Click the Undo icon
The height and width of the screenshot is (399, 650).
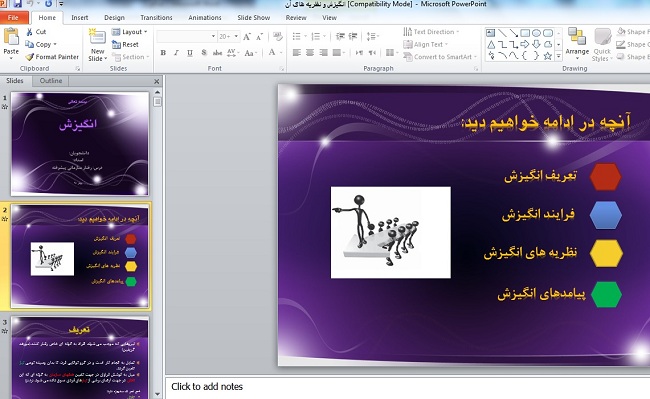click(x=30, y=4)
